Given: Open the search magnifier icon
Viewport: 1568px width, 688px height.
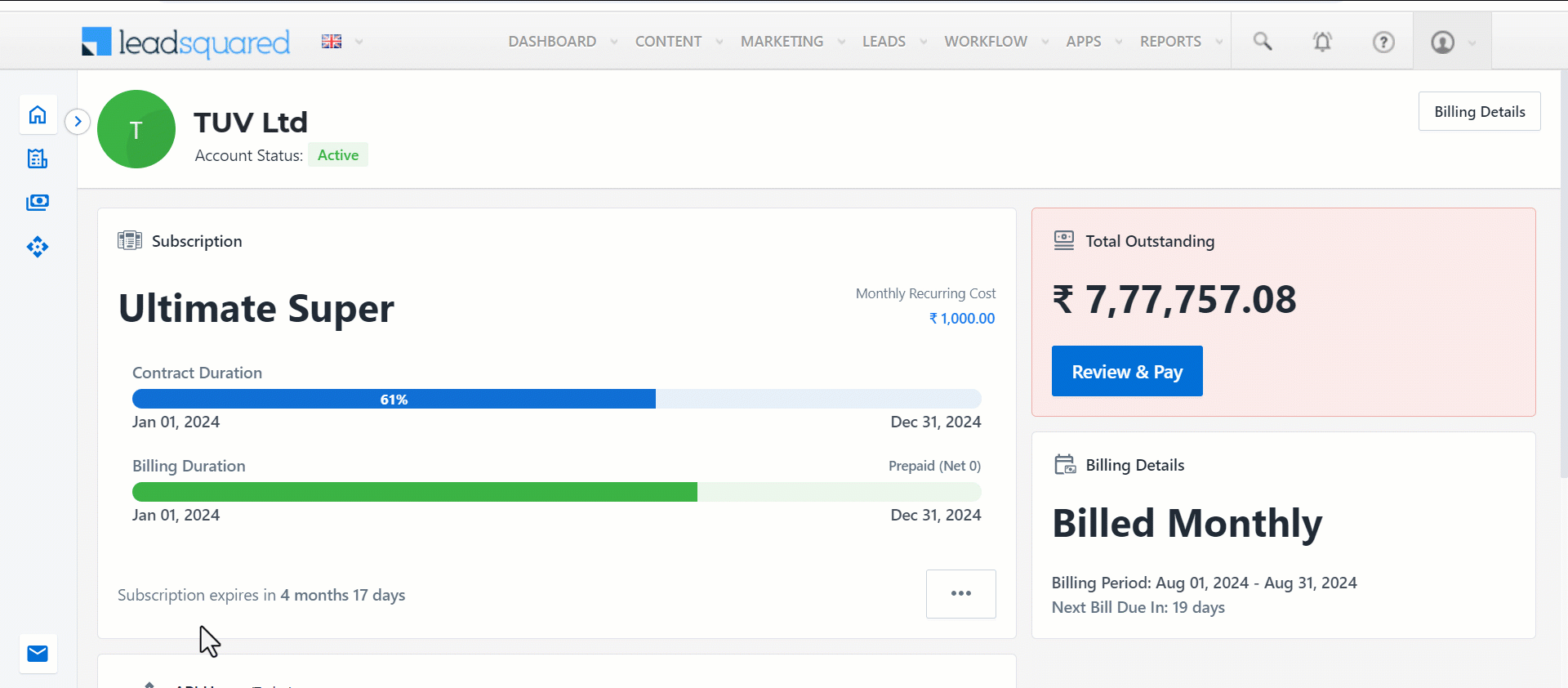Looking at the screenshot, I should (x=1263, y=42).
